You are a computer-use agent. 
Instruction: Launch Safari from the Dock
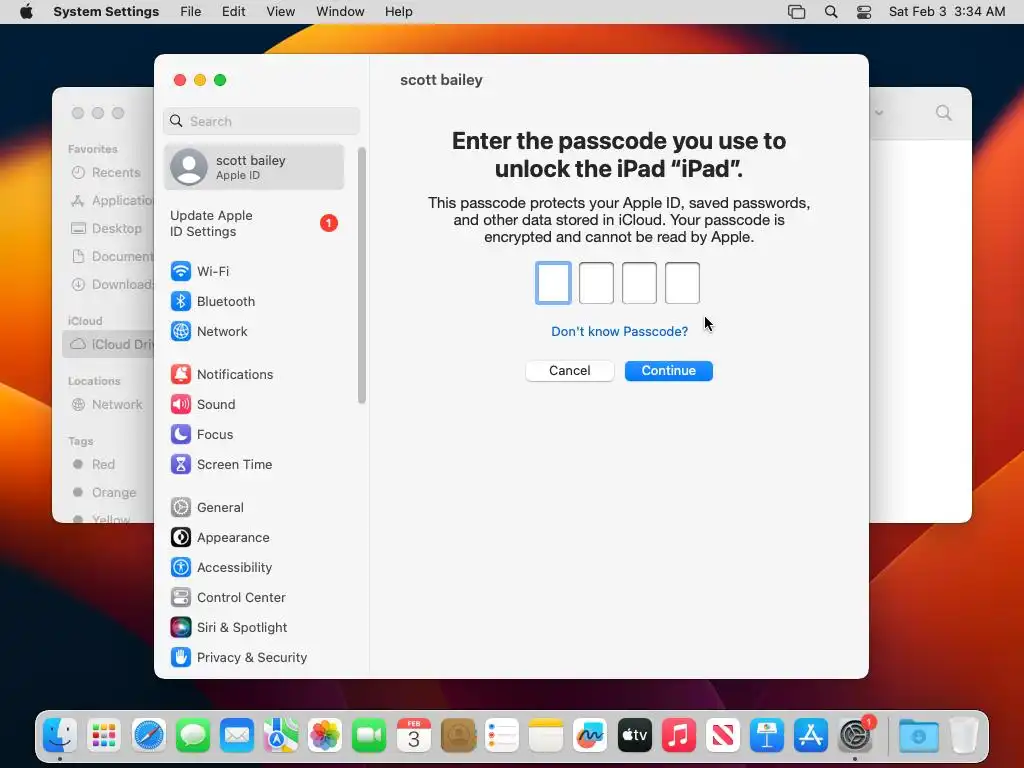click(148, 736)
